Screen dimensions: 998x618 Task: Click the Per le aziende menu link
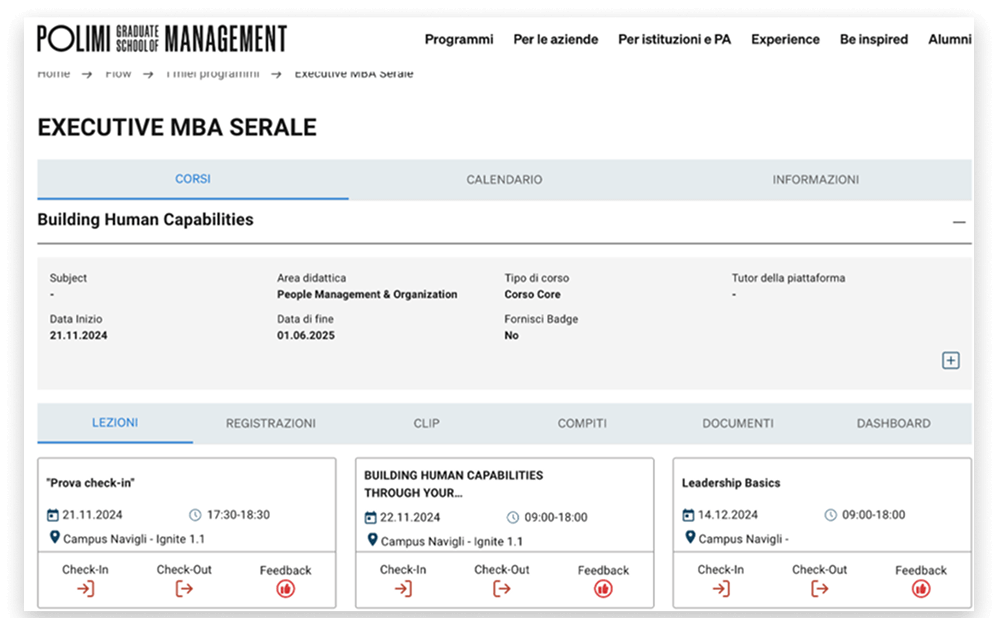pyautogui.click(x=555, y=40)
